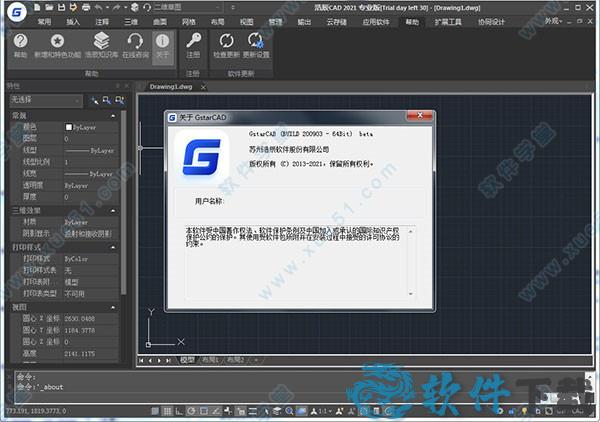Click the ByLayer color swatch in 颜色 row

68,127
